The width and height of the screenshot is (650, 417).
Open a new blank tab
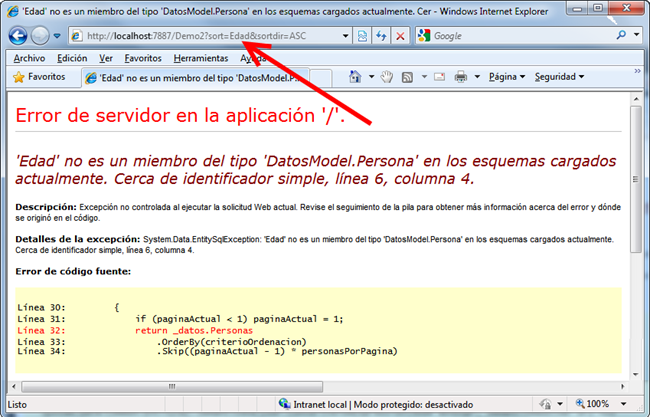320,78
